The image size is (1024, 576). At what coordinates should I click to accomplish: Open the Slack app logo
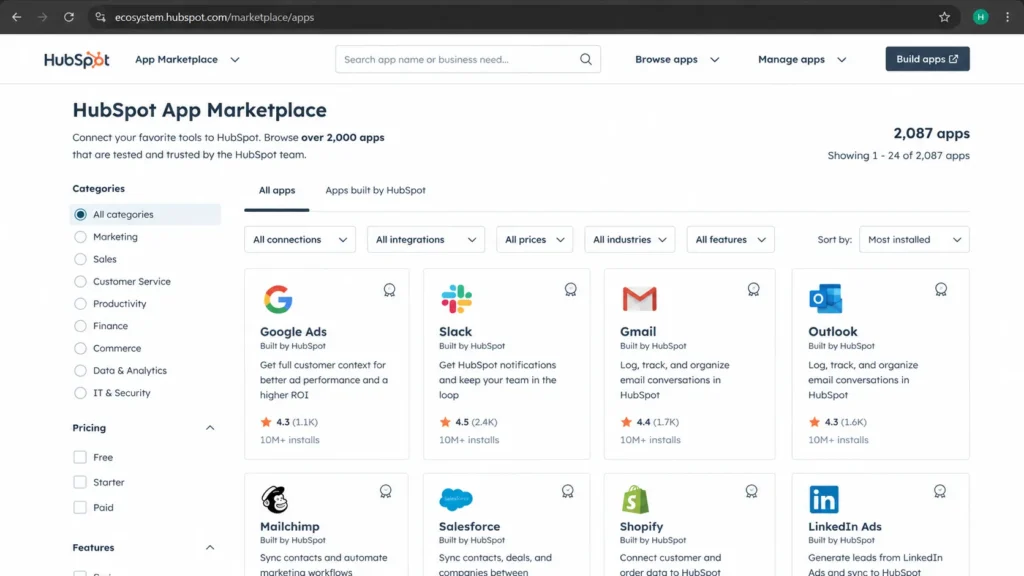456,299
